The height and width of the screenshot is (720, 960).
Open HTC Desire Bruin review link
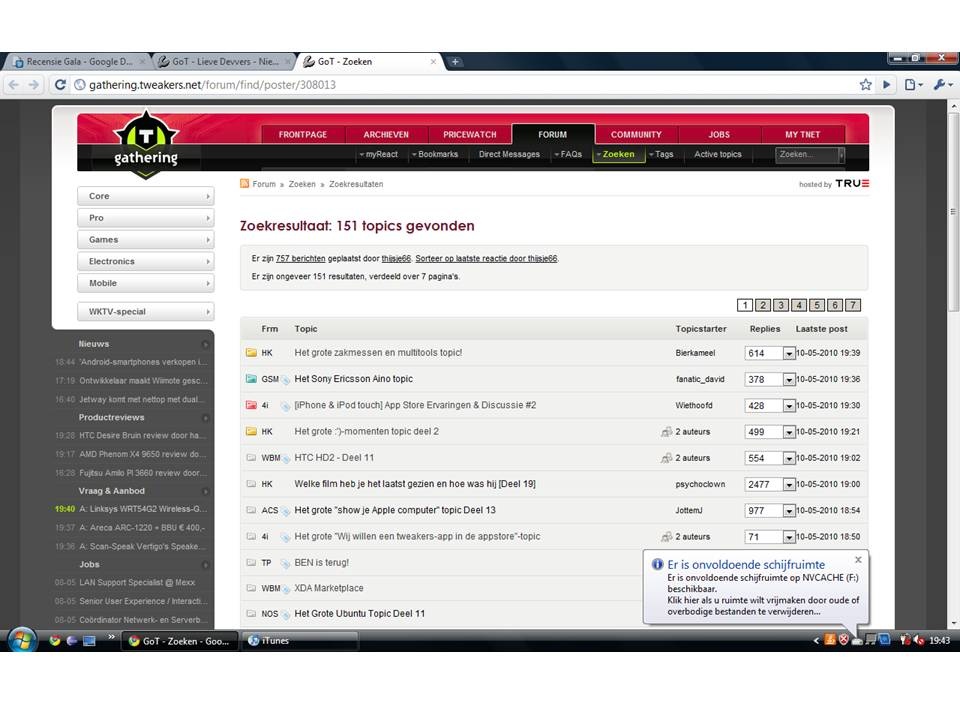[143, 435]
